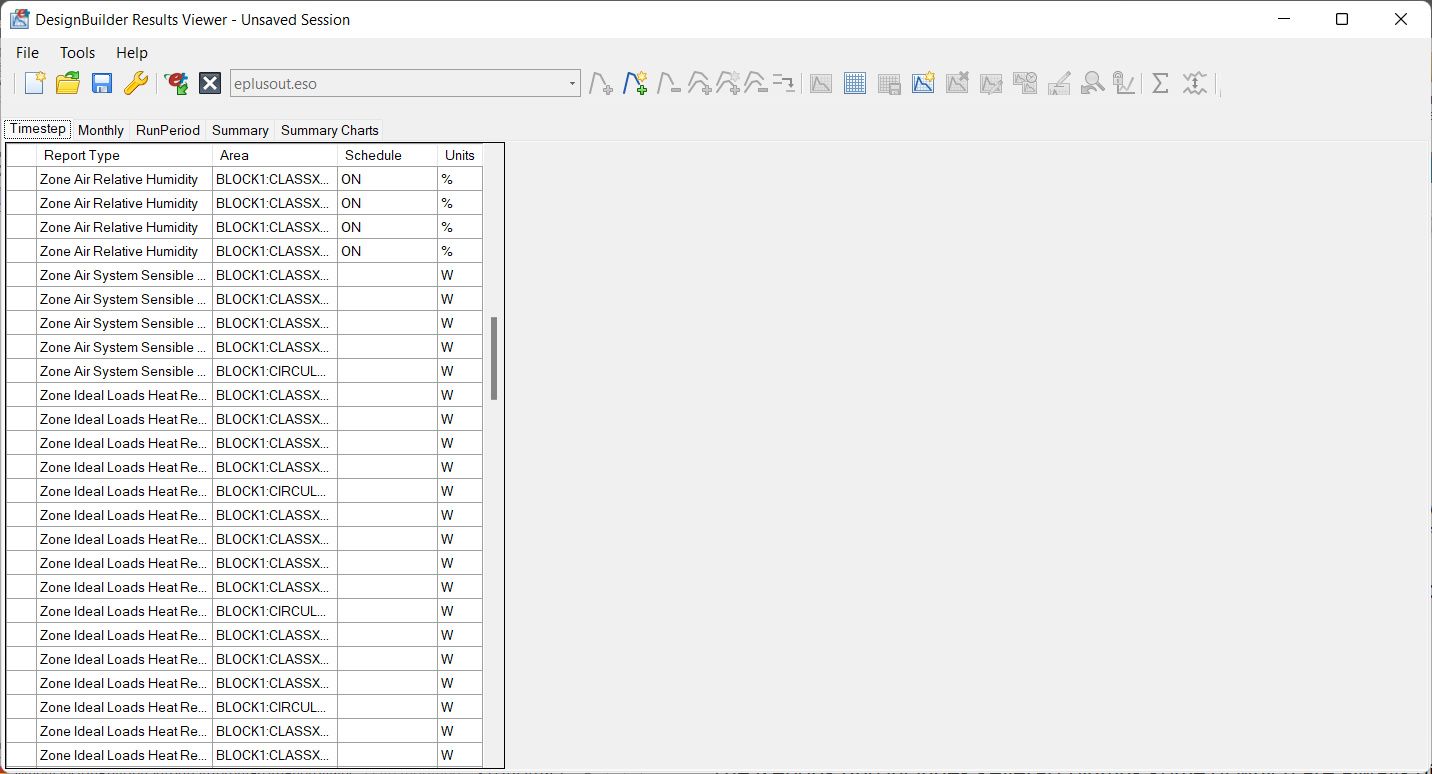Open the Help menu

131,53
